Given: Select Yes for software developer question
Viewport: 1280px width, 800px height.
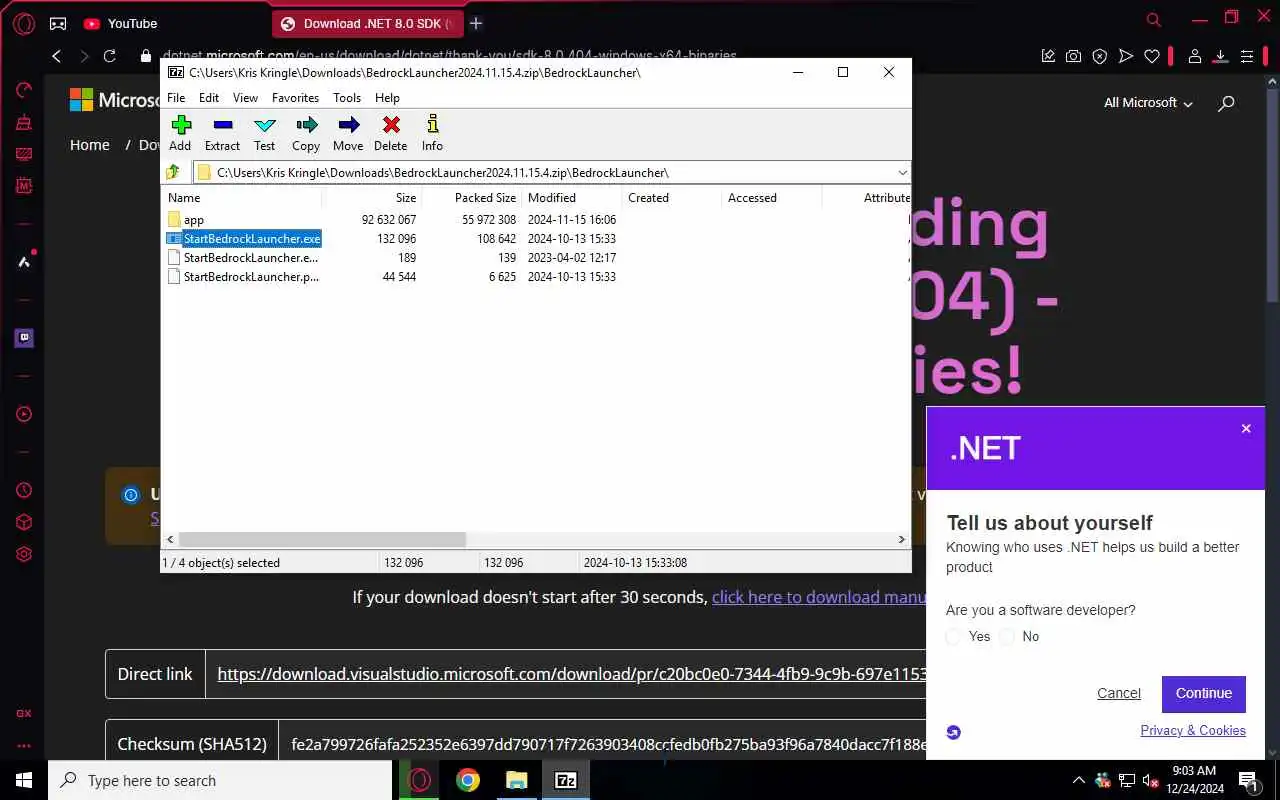Looking at the screenshot, I should click(x=954, y=637).
